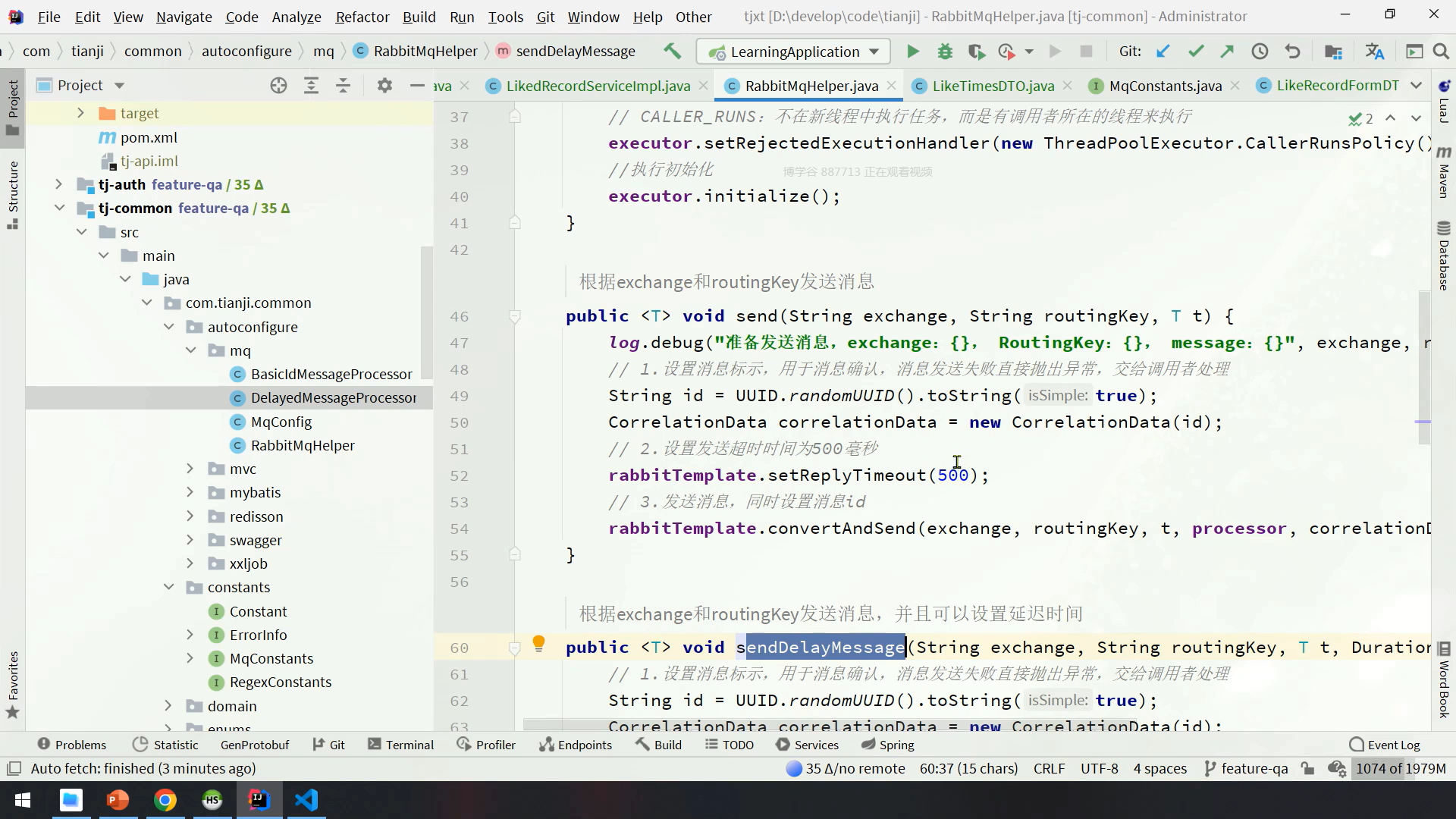Start Debug with the bug icon
The image size is (1456, 819).
[x=945, y=52]
